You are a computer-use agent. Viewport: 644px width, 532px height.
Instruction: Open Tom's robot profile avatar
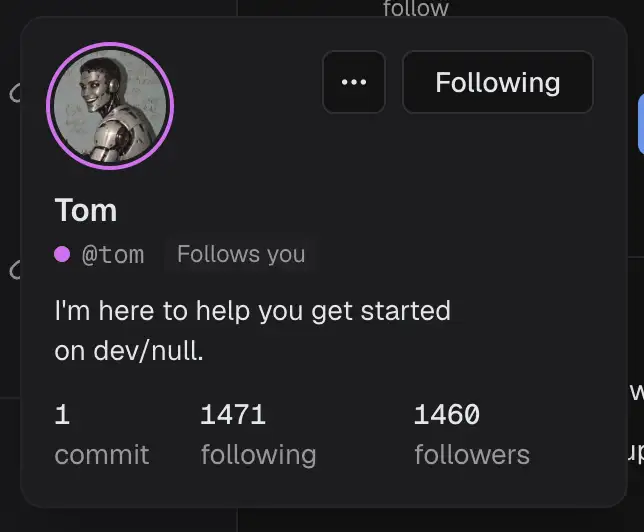coord(110,106)
